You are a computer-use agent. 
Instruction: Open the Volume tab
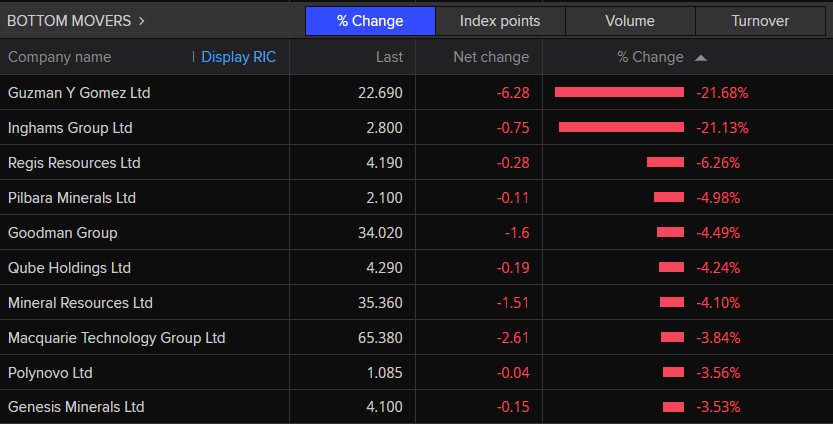click(630, 21)
